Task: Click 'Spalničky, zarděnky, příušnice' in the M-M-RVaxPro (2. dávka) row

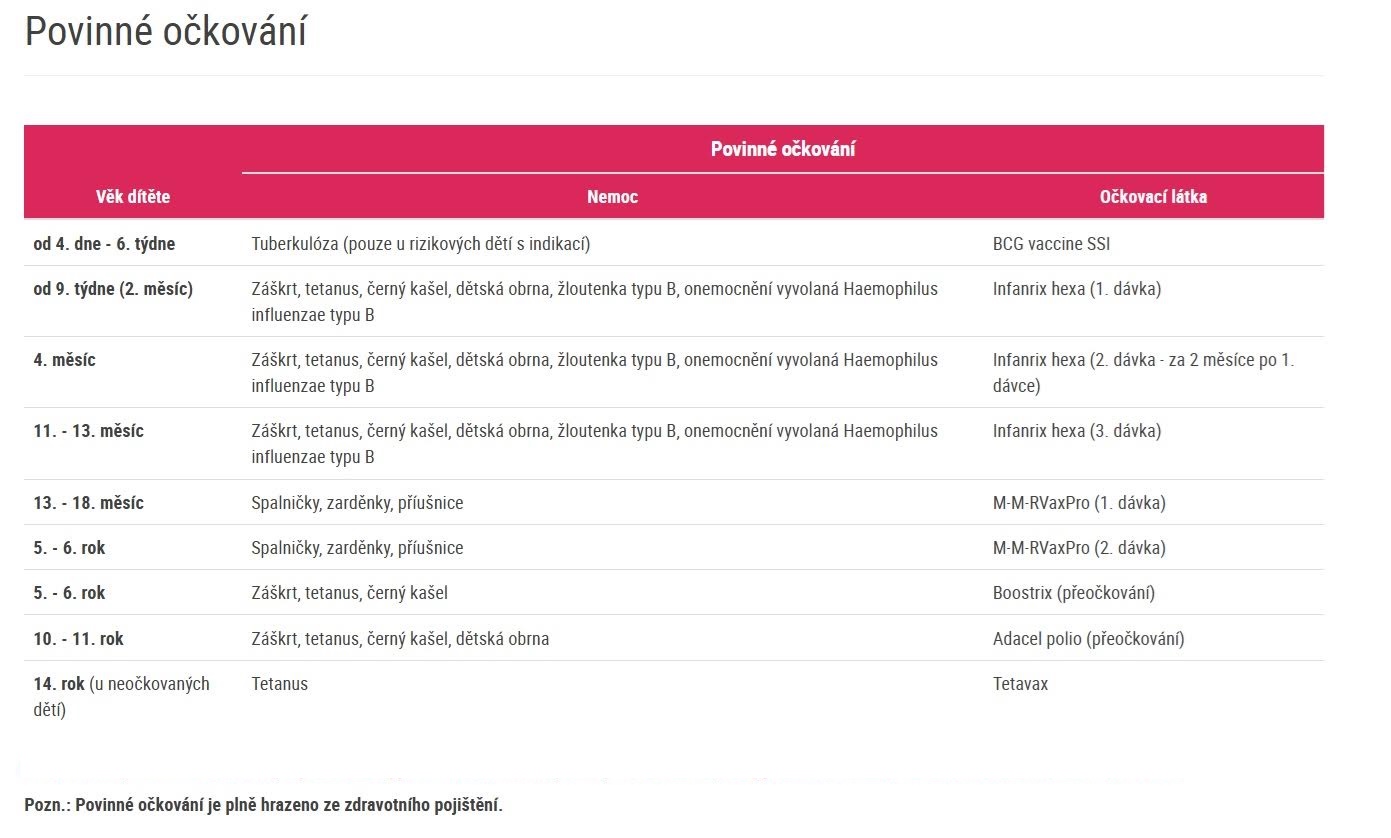Action: 357,547
